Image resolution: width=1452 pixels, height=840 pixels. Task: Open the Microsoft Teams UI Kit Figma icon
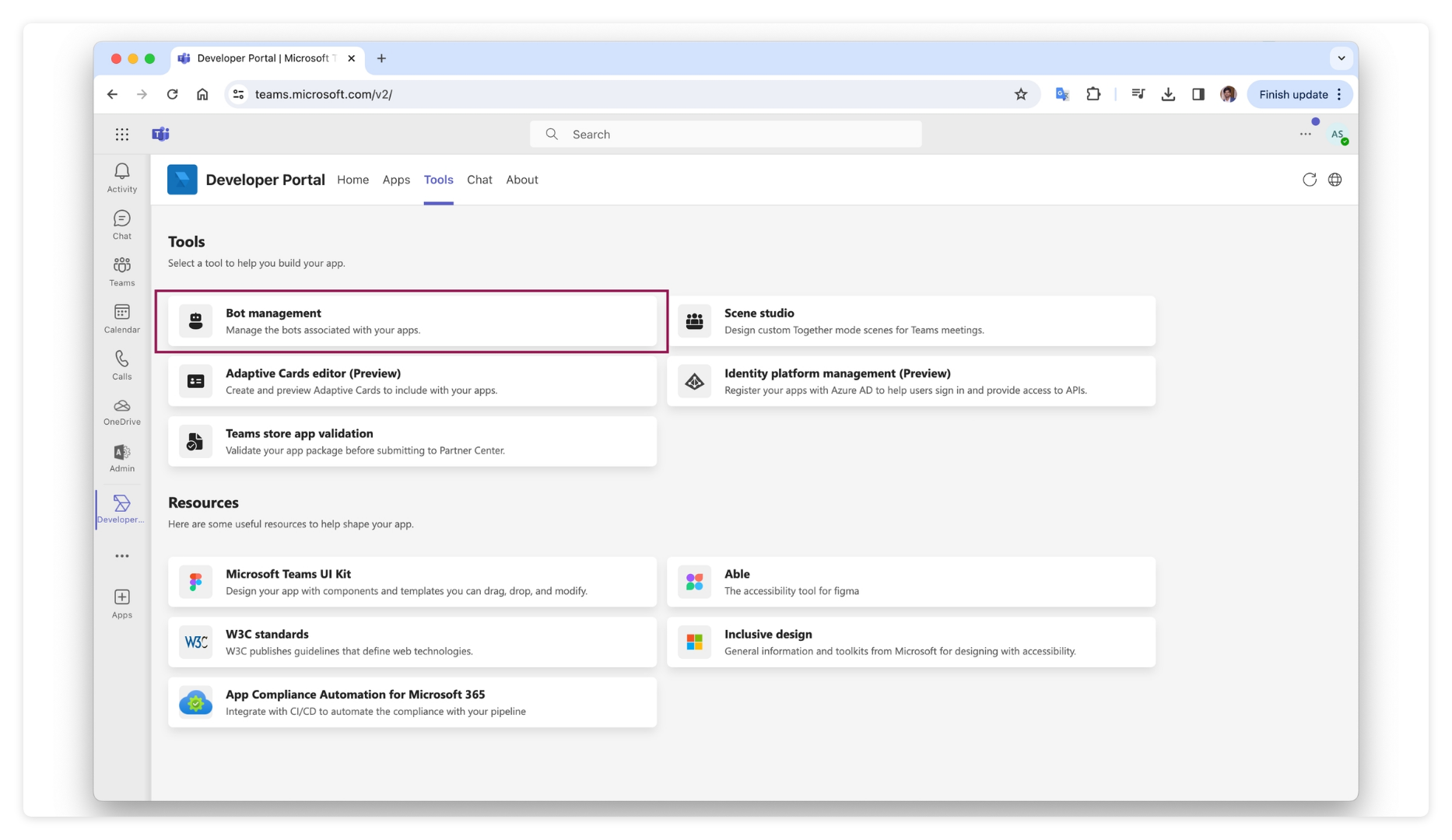point(195,581)
